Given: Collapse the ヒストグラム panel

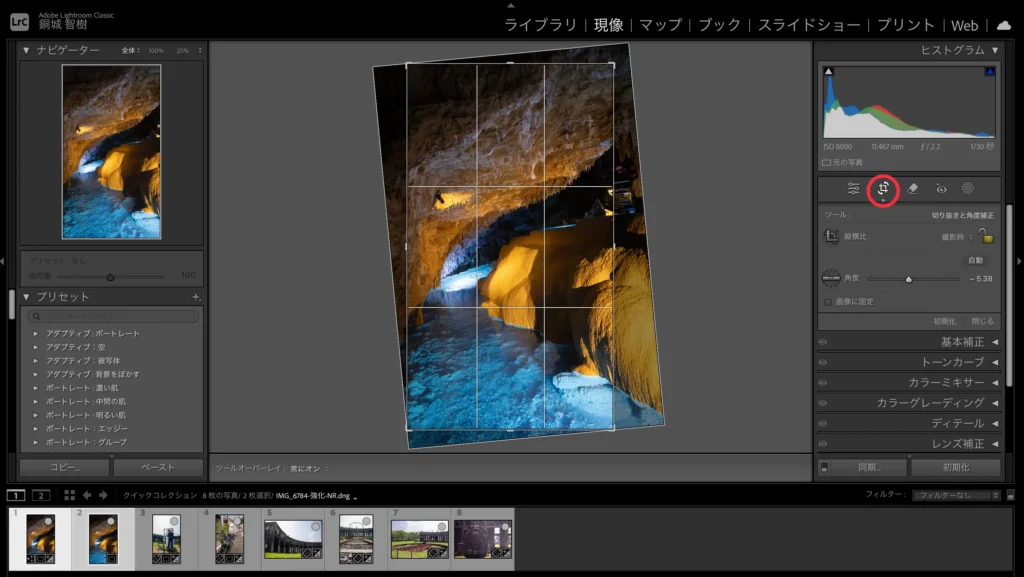Looking at the screenshot, I should coord(995,50).
